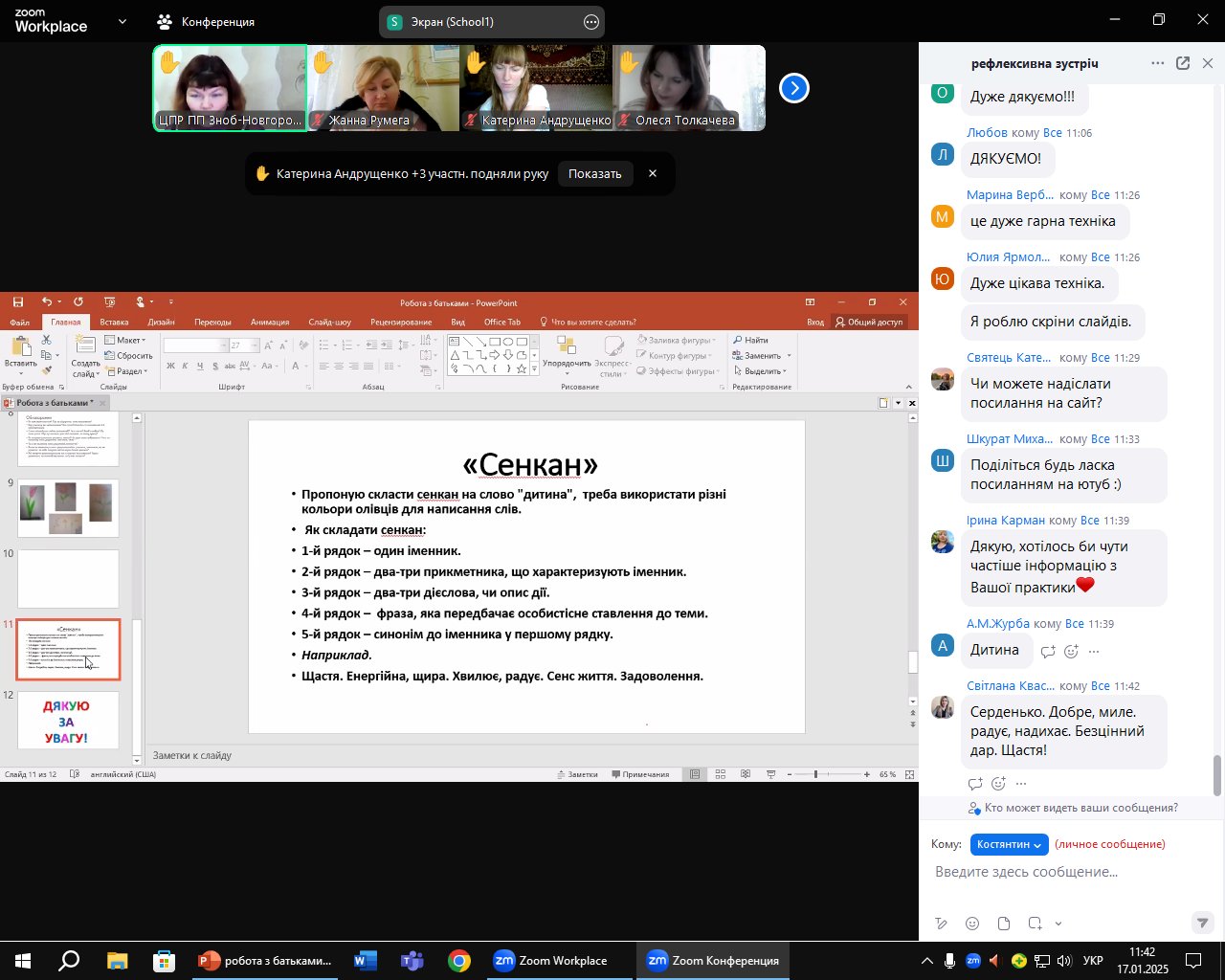Open the Вставка tab in PowerPoint

point(114,323)
